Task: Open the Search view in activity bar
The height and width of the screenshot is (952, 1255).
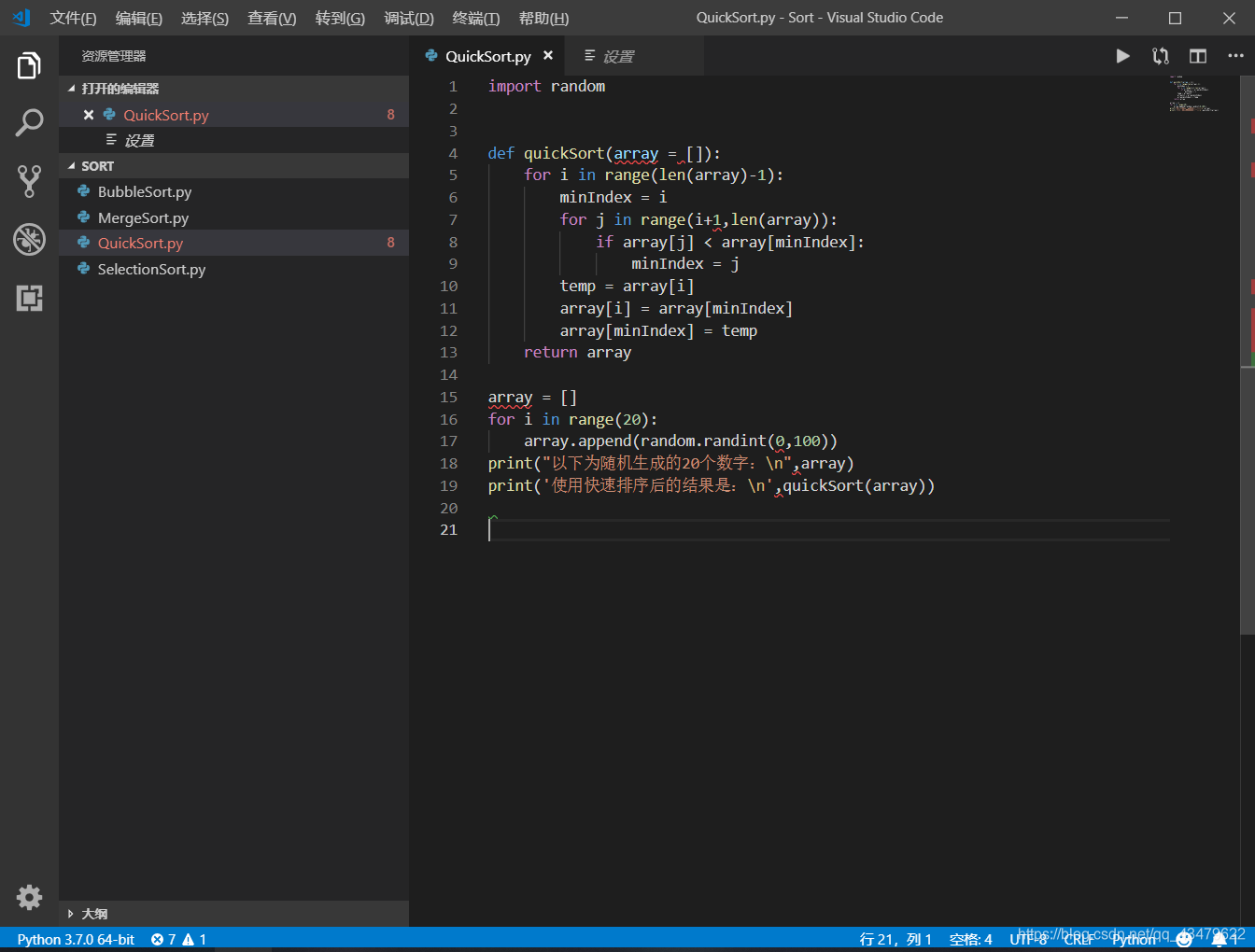Action: [29, 122]
